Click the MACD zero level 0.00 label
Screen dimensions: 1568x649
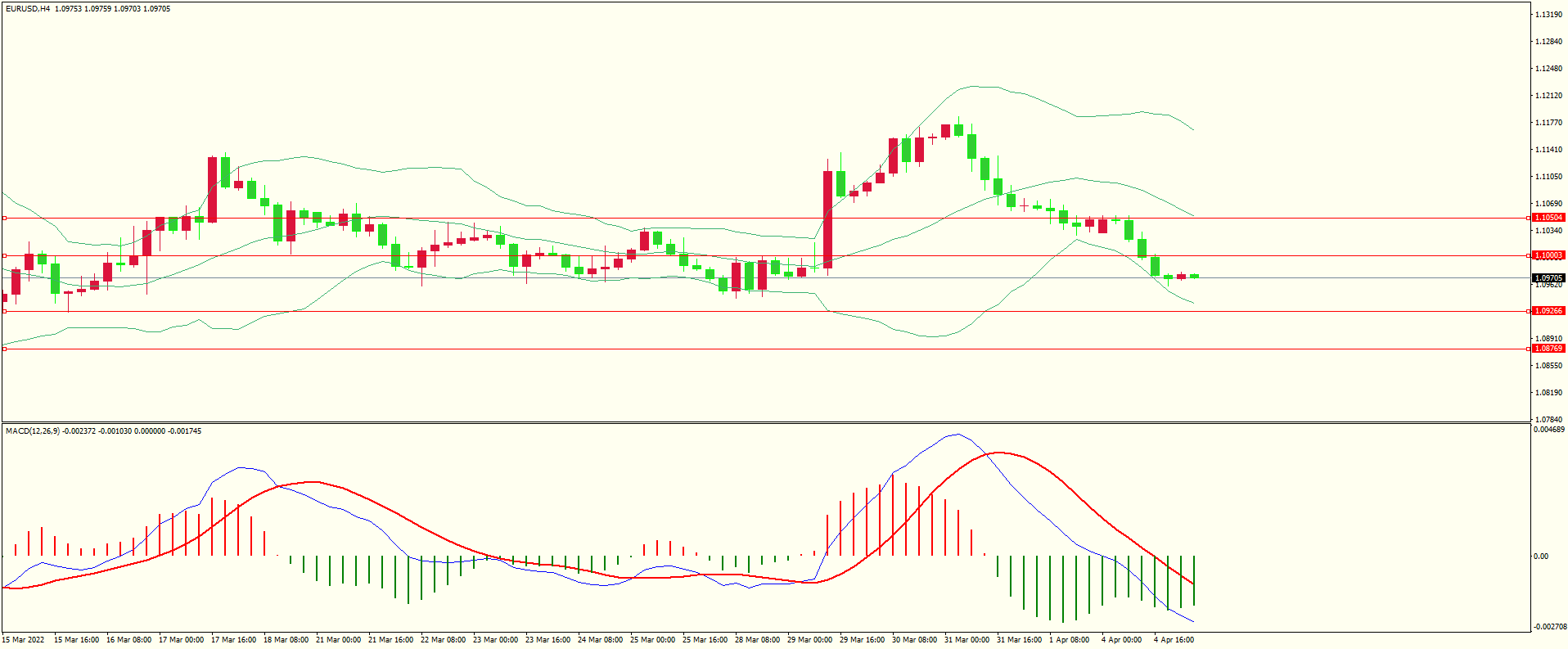coord(1541,557)
